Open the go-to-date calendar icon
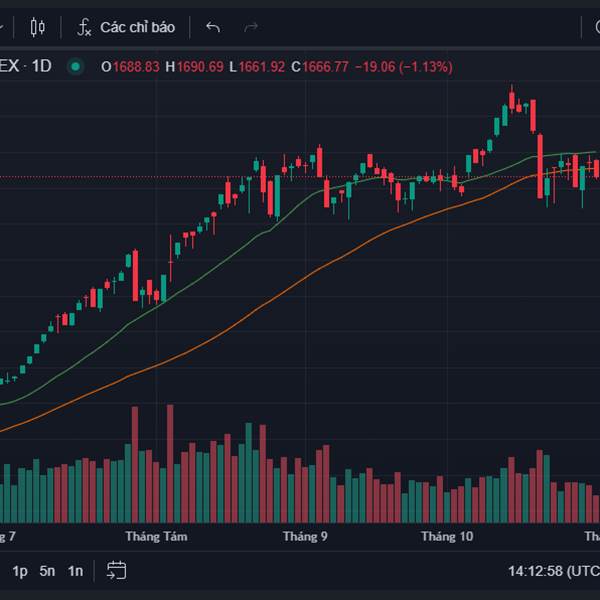The height and width of the screenshot is (600, 600). (x=117, y=571)
